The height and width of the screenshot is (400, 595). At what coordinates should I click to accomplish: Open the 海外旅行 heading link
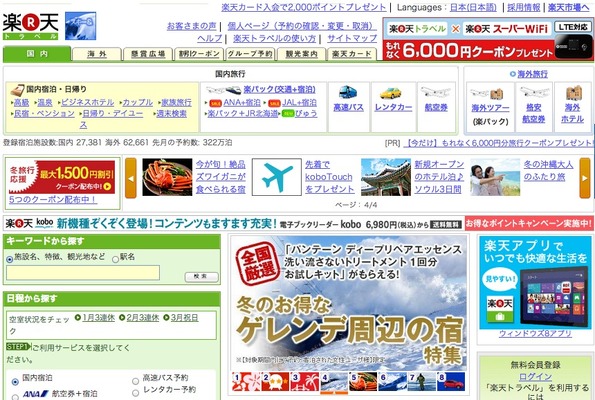tap(532, 74)
